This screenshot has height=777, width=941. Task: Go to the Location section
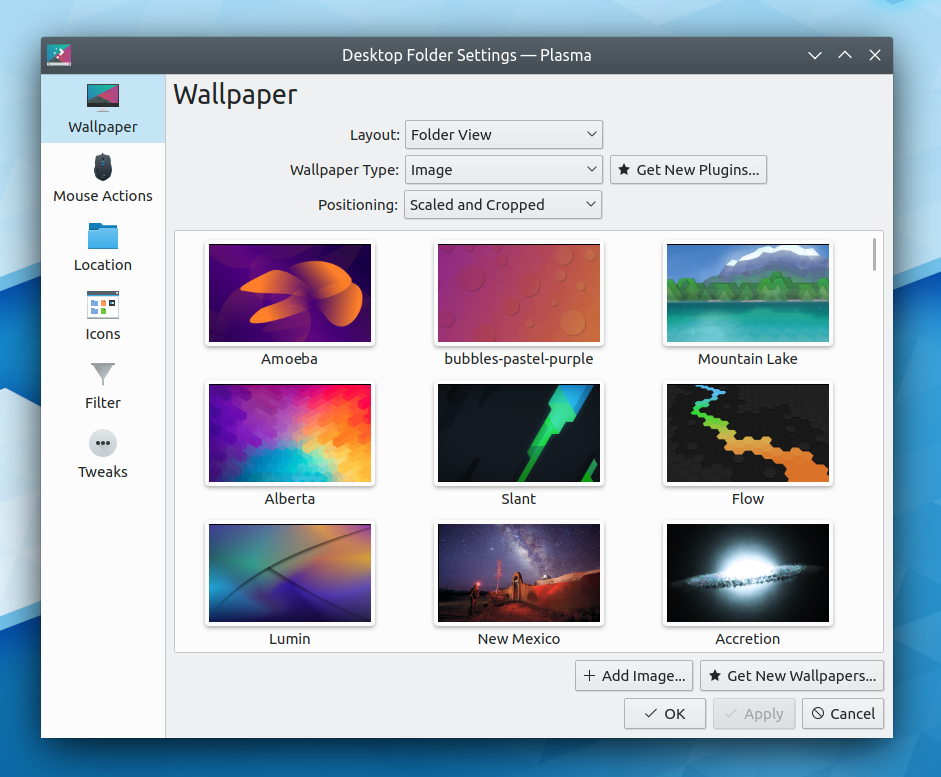point(103,247)
